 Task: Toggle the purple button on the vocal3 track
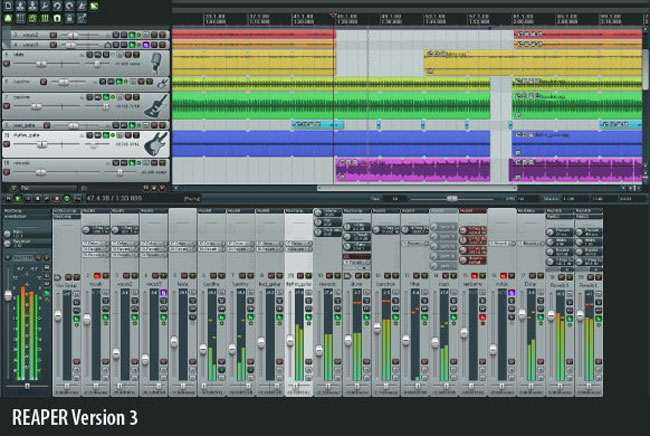click(145, 45)
